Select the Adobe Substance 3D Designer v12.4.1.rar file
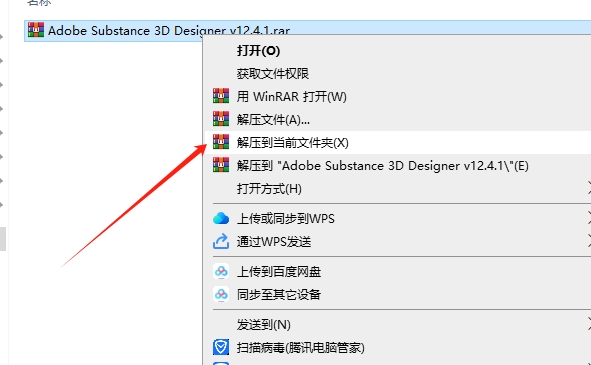The width and height of the screenshot is (591, 365). coord(169,31)
